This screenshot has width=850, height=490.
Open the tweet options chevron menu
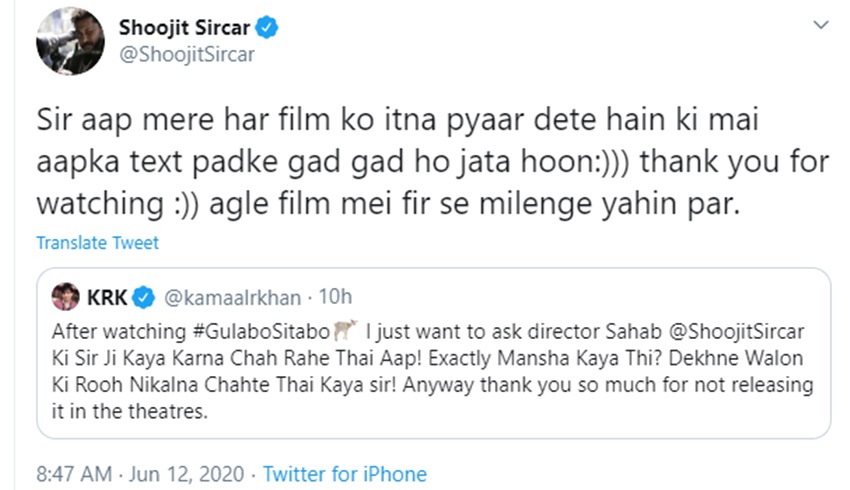point(820,24)
